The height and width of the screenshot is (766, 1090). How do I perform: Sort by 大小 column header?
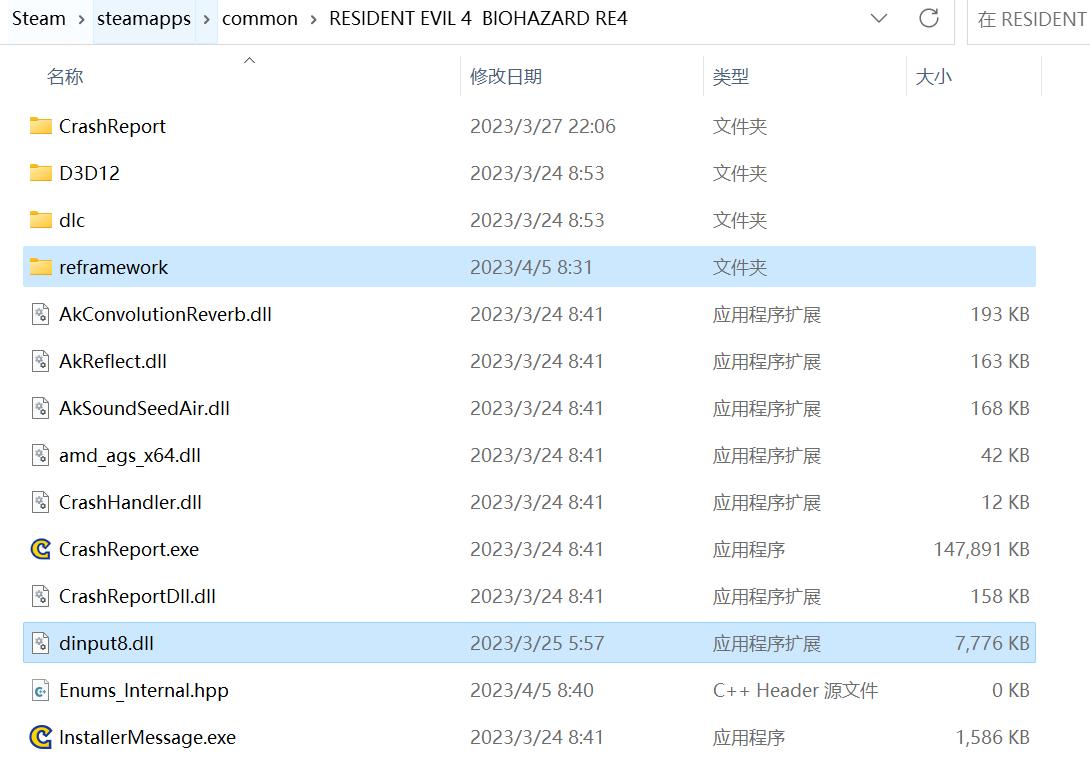(x=934, y=76)
